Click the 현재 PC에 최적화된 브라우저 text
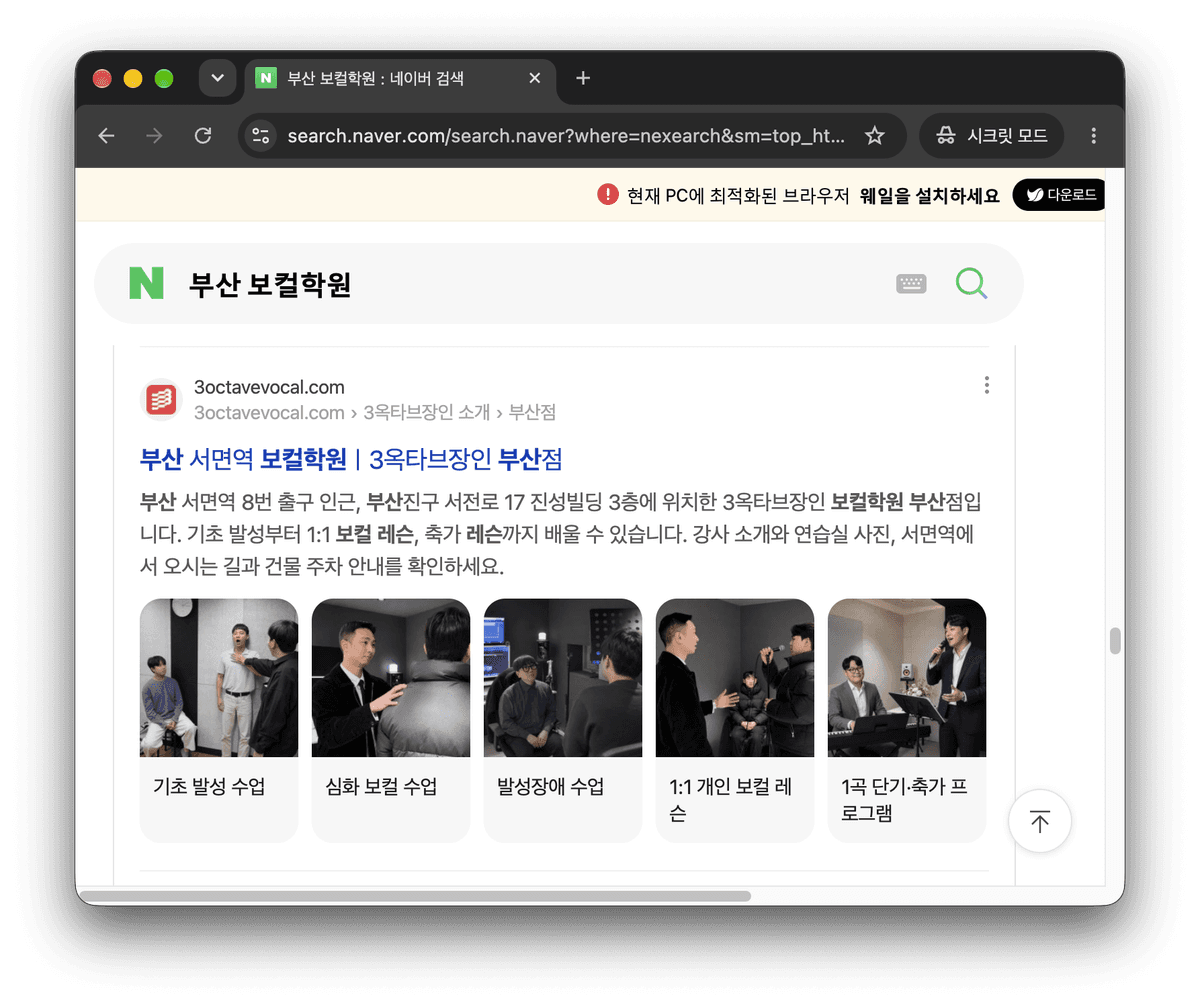Image resolution: width=1200 pixels, height=1005 pixels. pyautogui.click(x=738, y=195)
